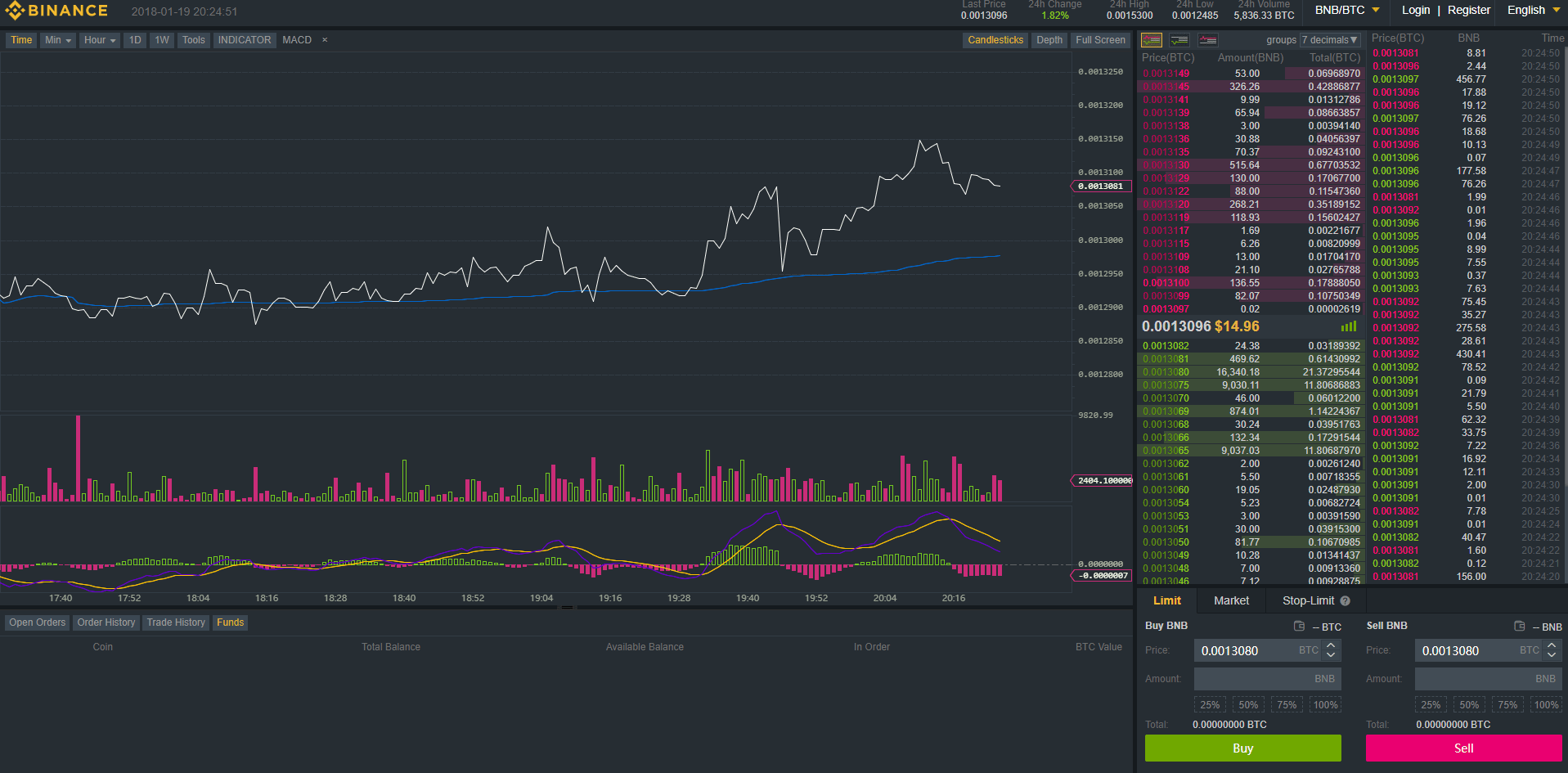Image resolution: width=1568 pixels, height=773 pixels.
Task: Open the groups decimals dropdown
Action: [x=1329, y=39]
